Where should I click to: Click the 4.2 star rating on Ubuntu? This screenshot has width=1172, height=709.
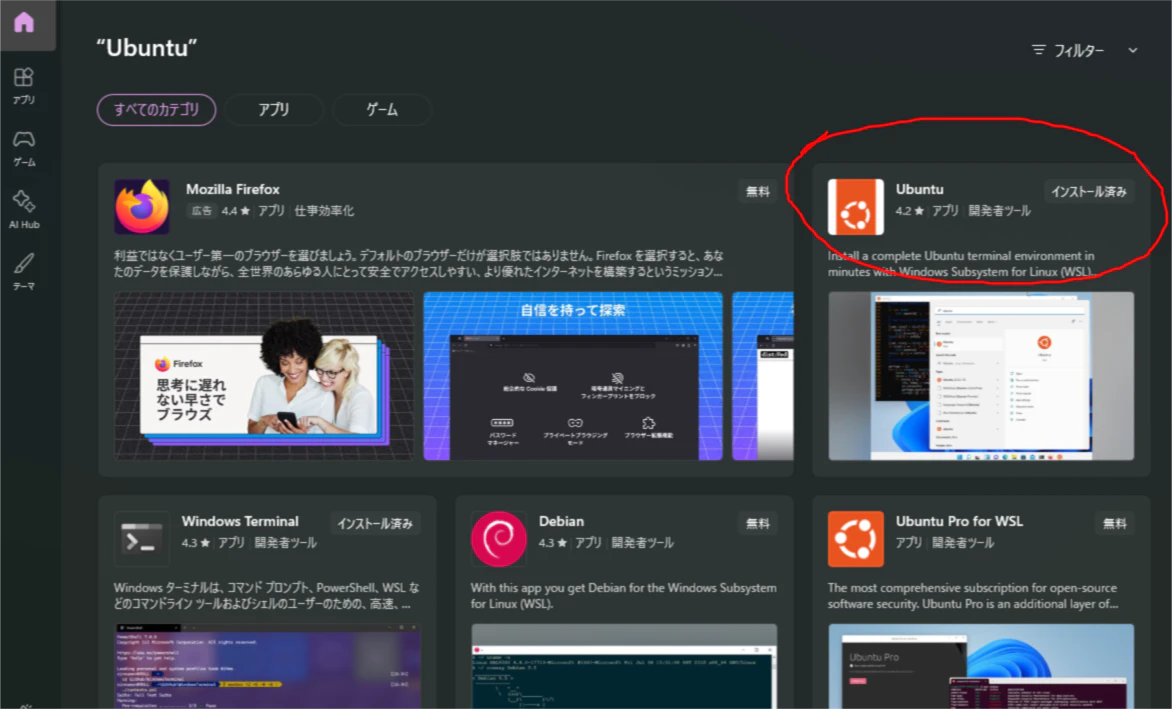[x=910, y=211]
